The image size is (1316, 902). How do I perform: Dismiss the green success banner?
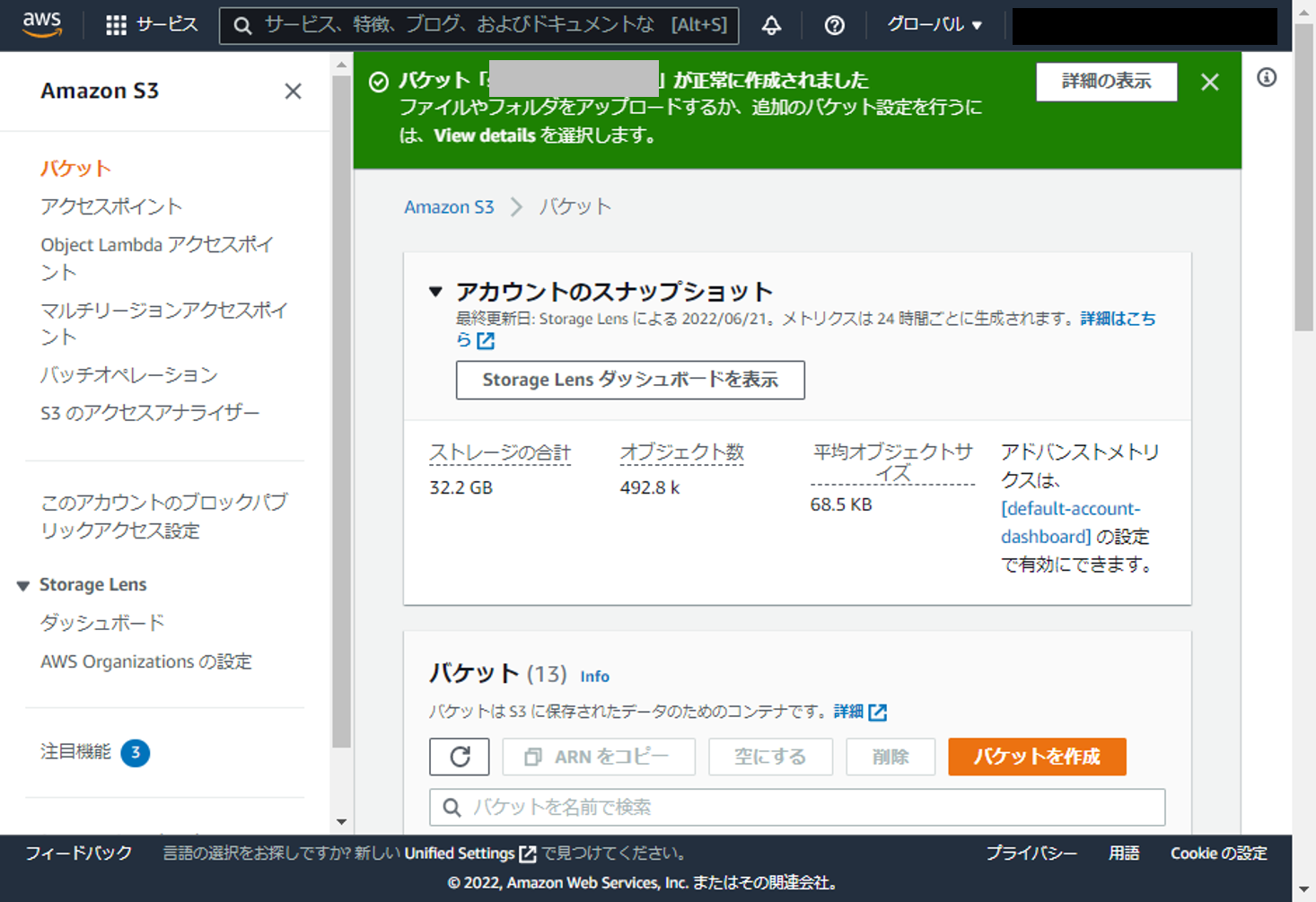[1209, 83]
